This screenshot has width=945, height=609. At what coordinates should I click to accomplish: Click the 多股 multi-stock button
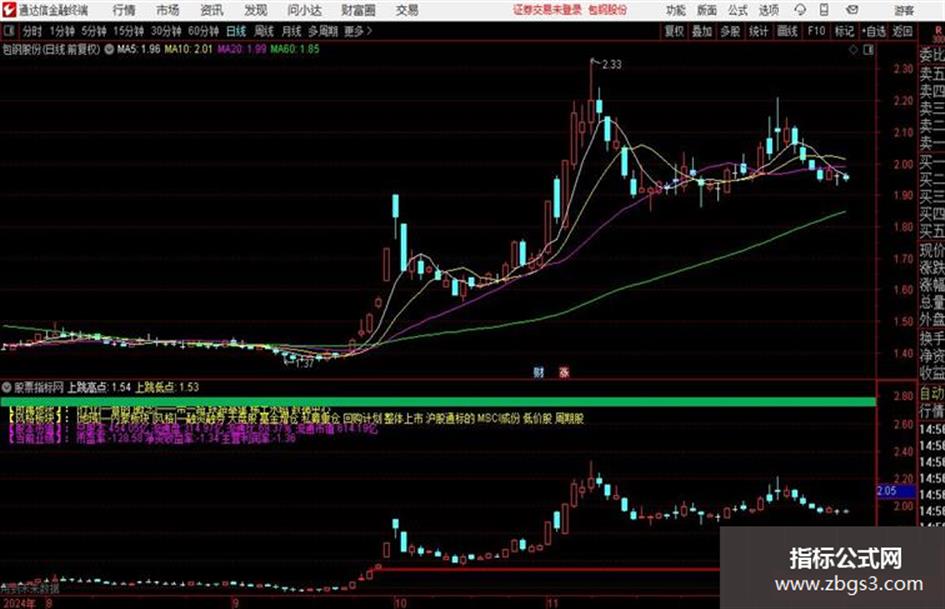click(730, 31)
